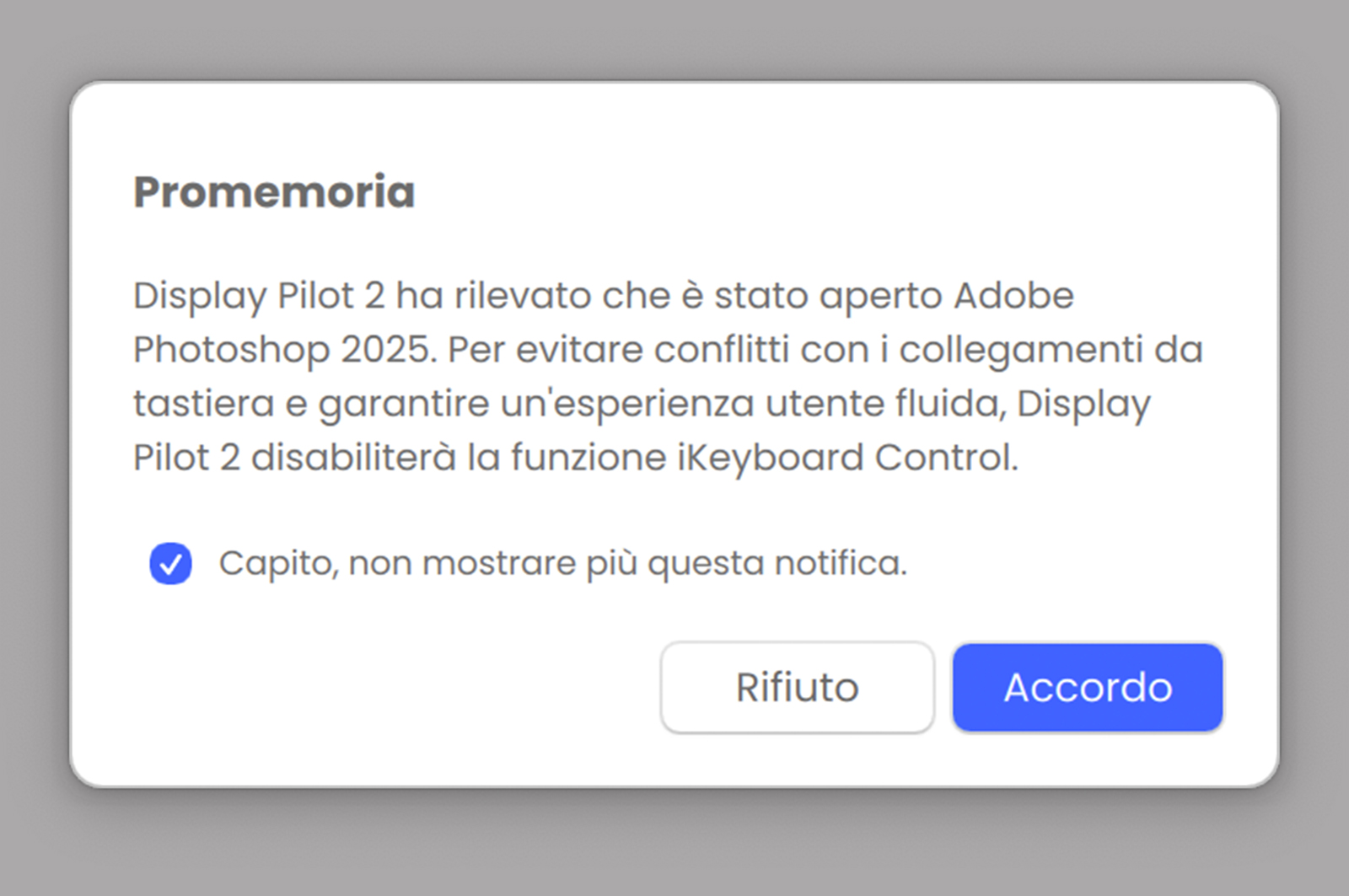
Task: Click the empty white area left of Rifiuto
Action: coord(379,688)
